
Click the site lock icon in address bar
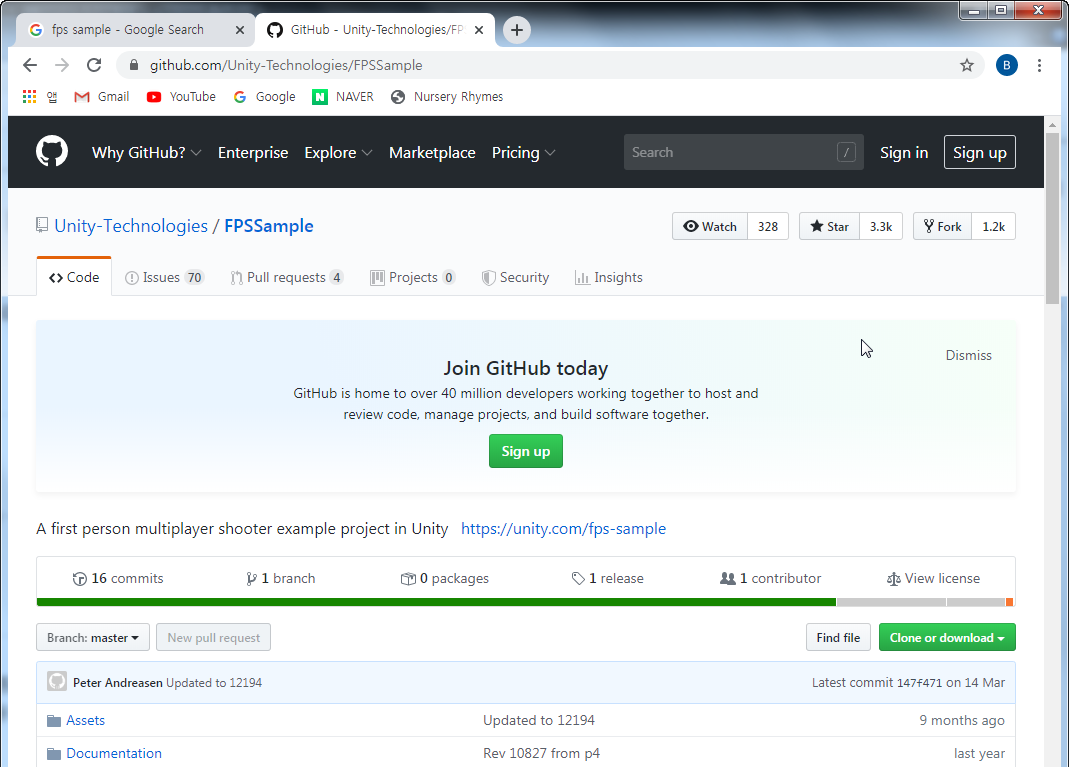click(x=134, y=65)
